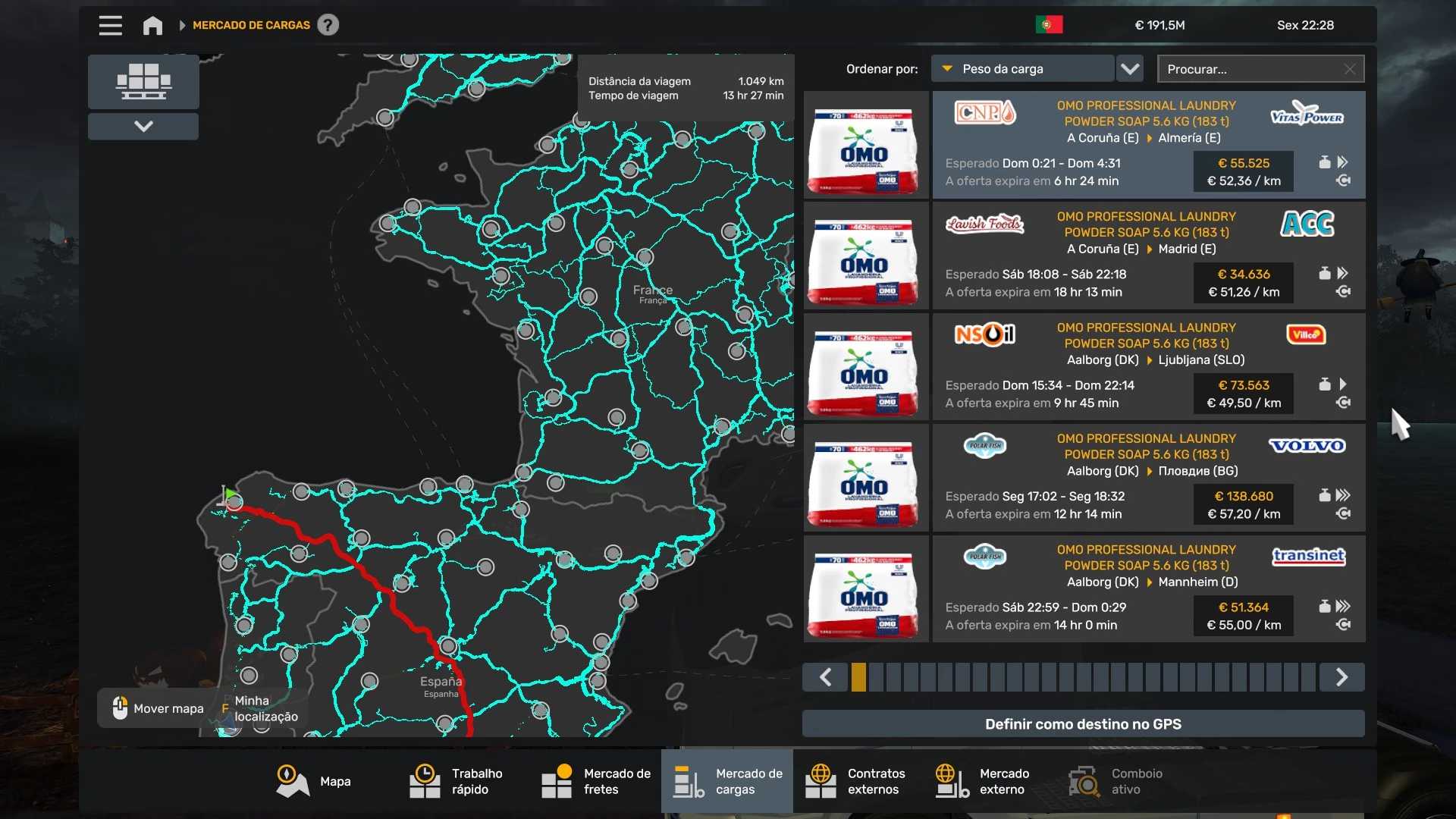Select second page marker in pagination bar

pos(876,677)
